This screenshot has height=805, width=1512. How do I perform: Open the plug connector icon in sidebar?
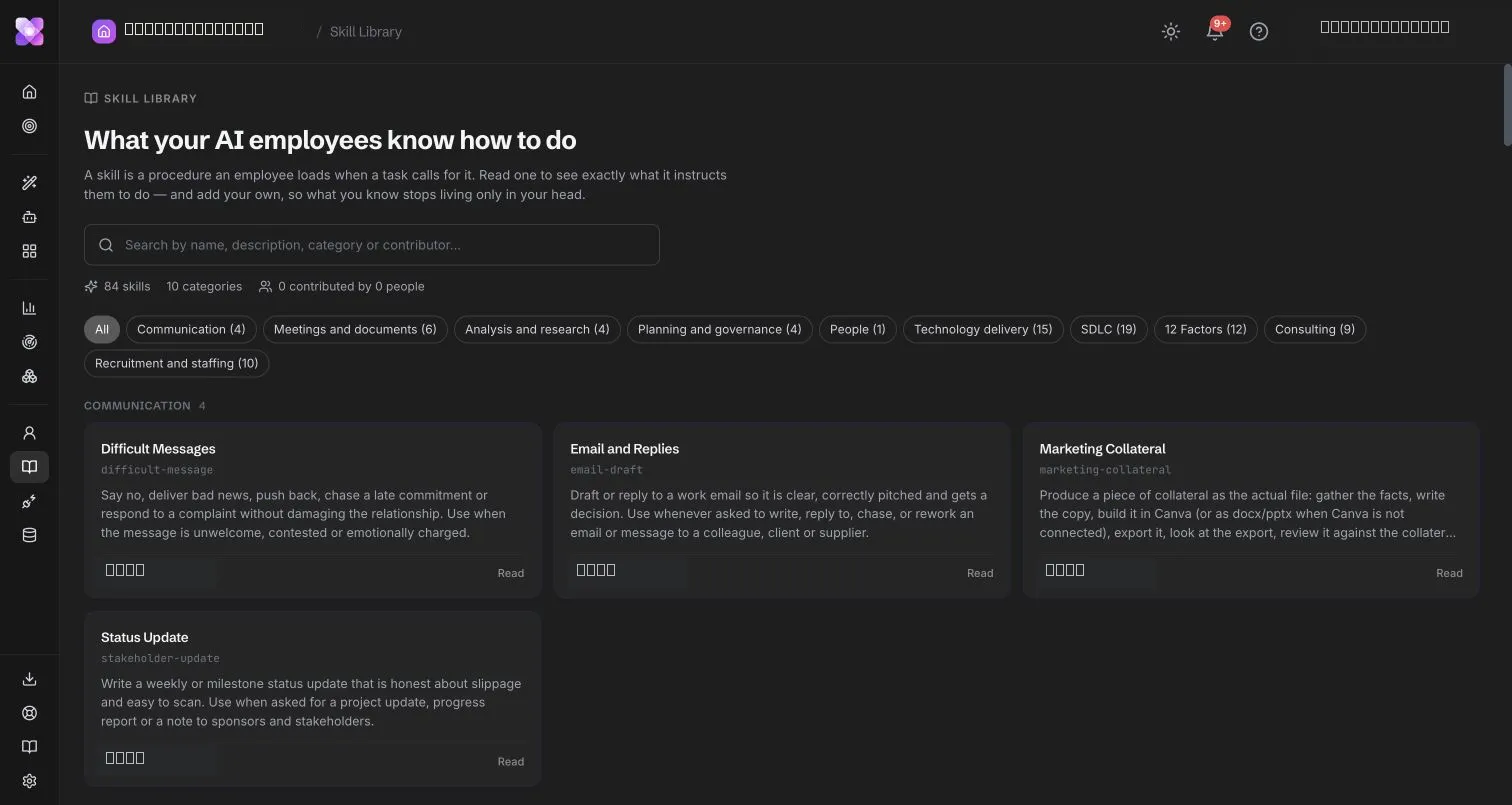(x=29, y=501)
